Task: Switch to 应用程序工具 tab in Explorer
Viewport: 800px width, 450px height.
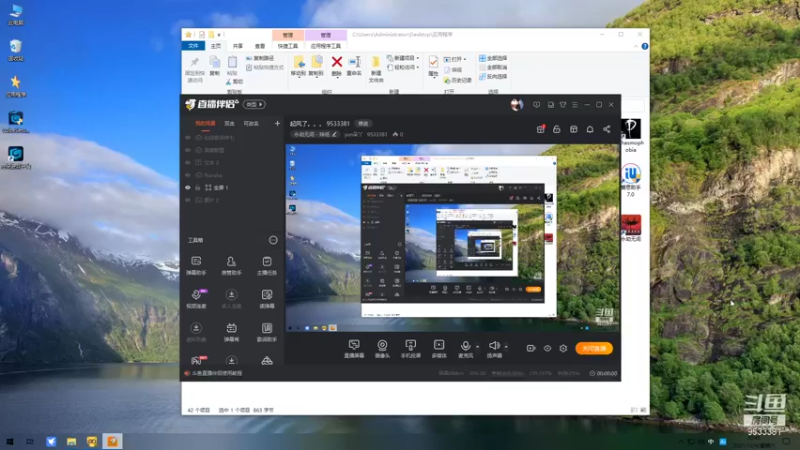Action: click(326, 46)
